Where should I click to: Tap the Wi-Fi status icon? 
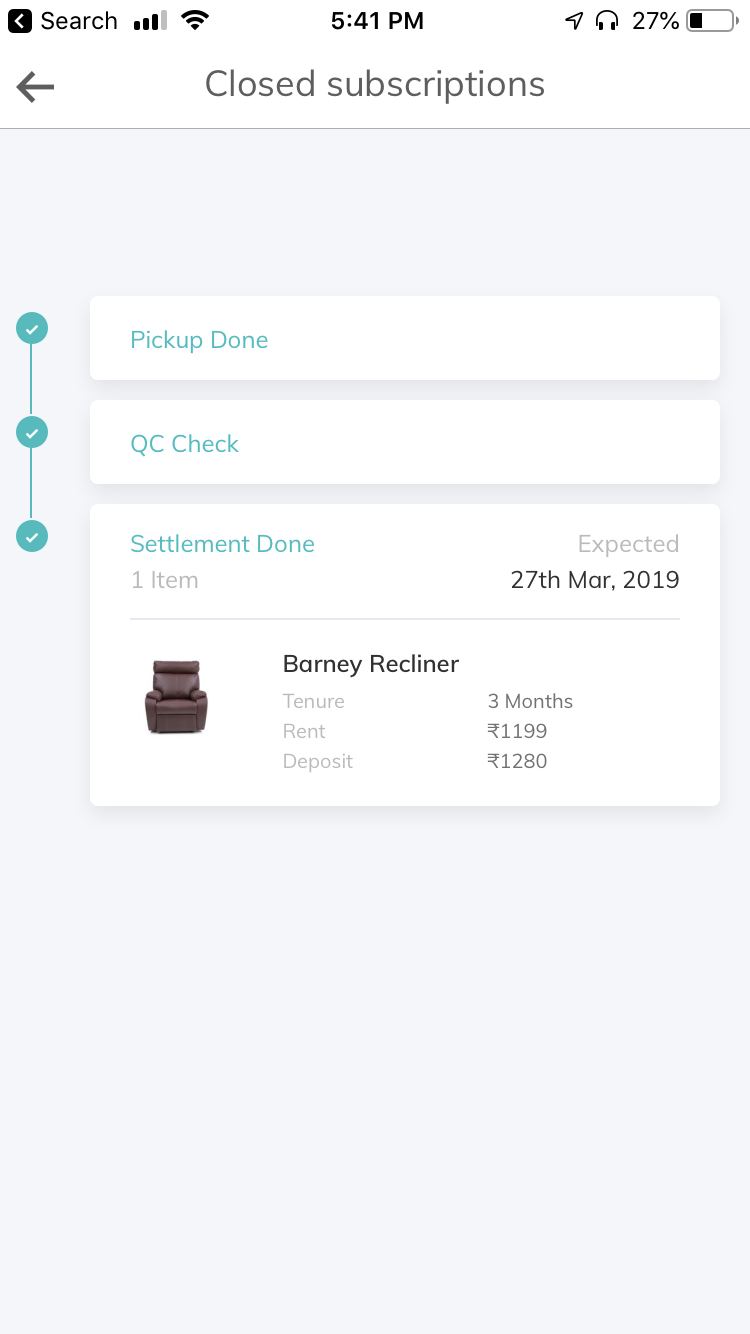[x=195, y=21]
